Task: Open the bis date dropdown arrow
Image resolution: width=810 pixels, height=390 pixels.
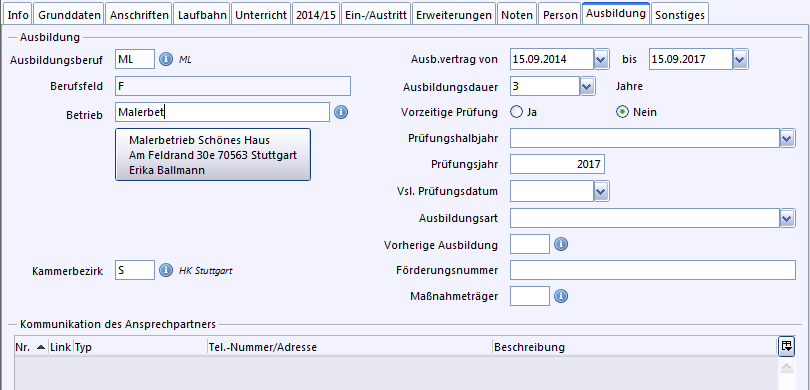Action: point(740,59)
